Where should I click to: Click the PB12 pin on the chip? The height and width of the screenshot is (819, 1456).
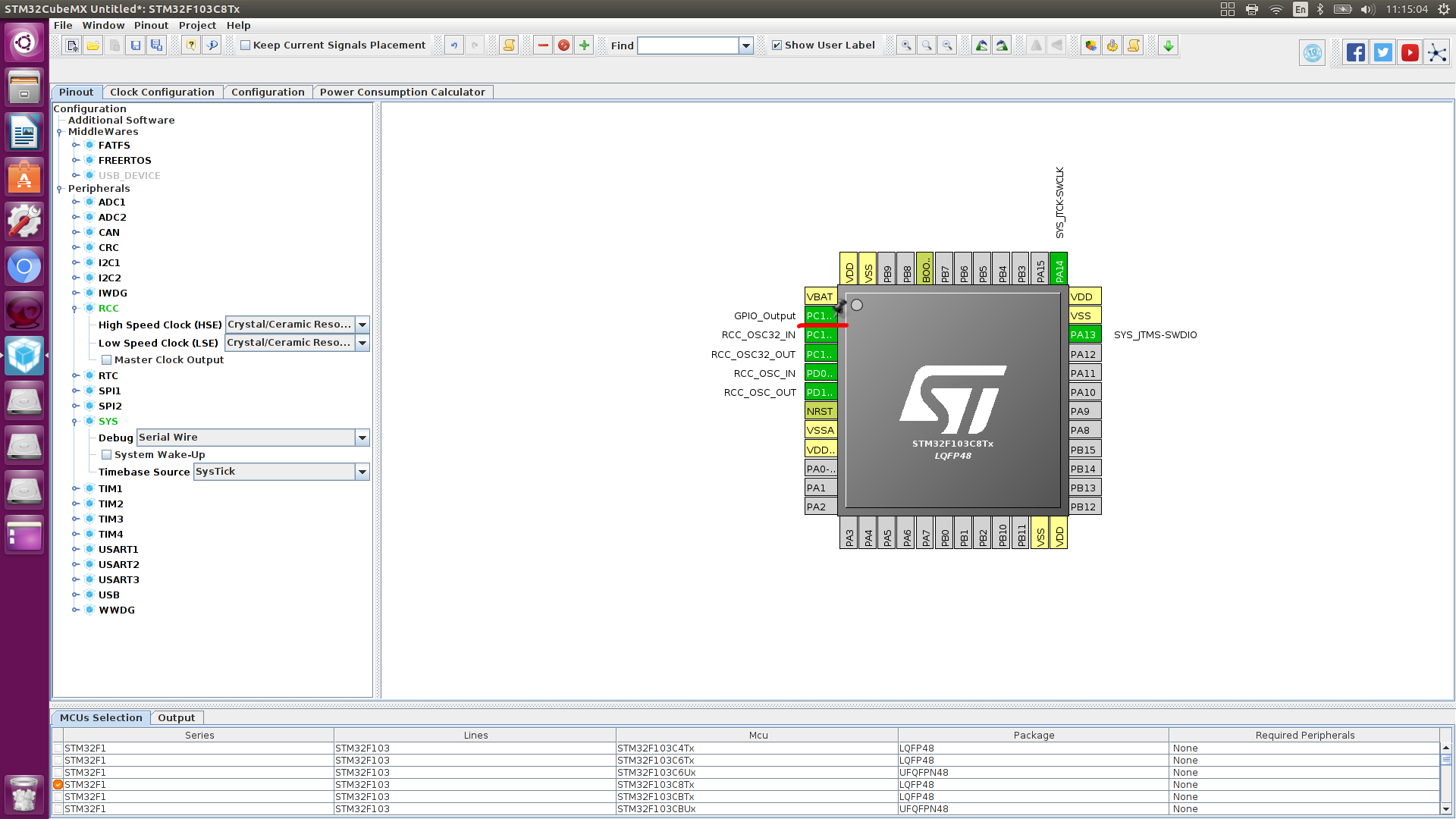click(x=1085, y=507)
